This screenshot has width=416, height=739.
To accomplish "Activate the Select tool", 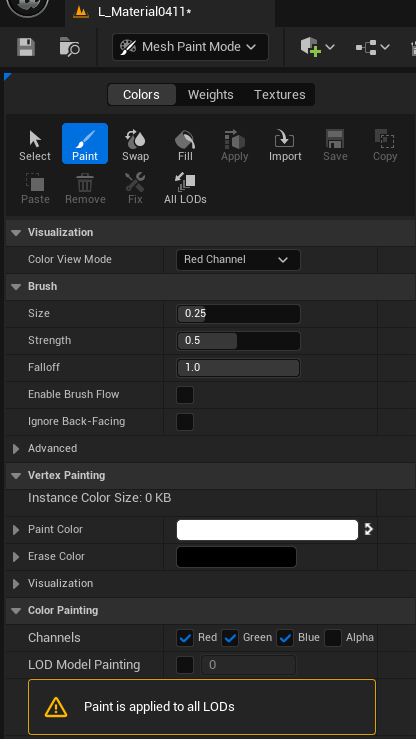I will [35, 146].
